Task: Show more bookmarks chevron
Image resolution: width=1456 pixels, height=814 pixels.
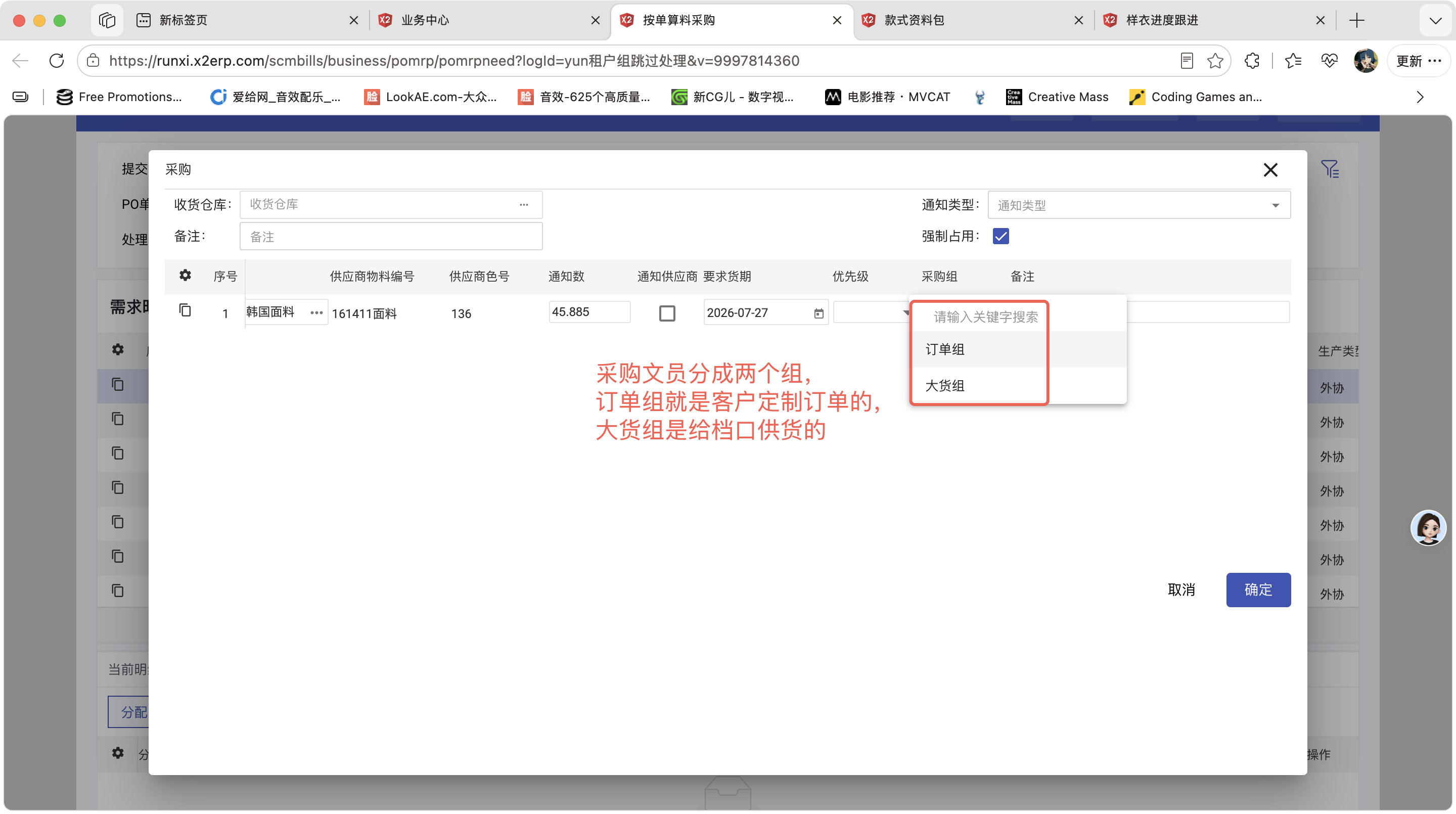Action: pos(1420,97)
